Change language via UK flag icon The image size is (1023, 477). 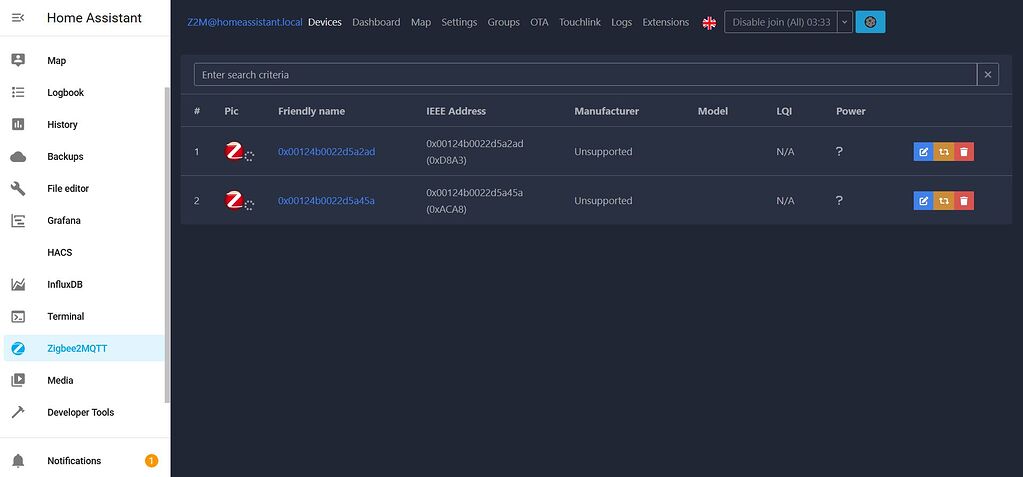[709, 22]
